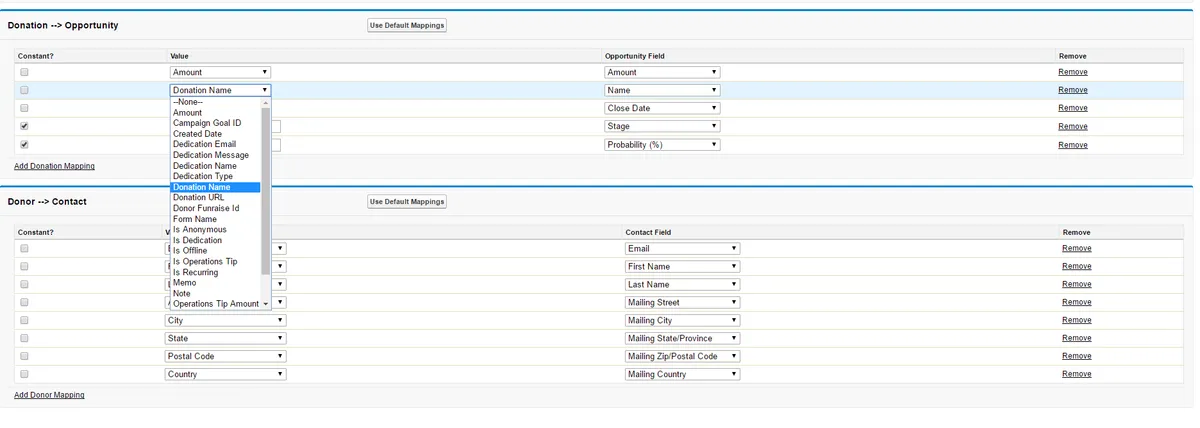The height and width of the screenshot is (428, 1200).
Task: Choose Memo from the dropdown list
Action: coord(215,283)
